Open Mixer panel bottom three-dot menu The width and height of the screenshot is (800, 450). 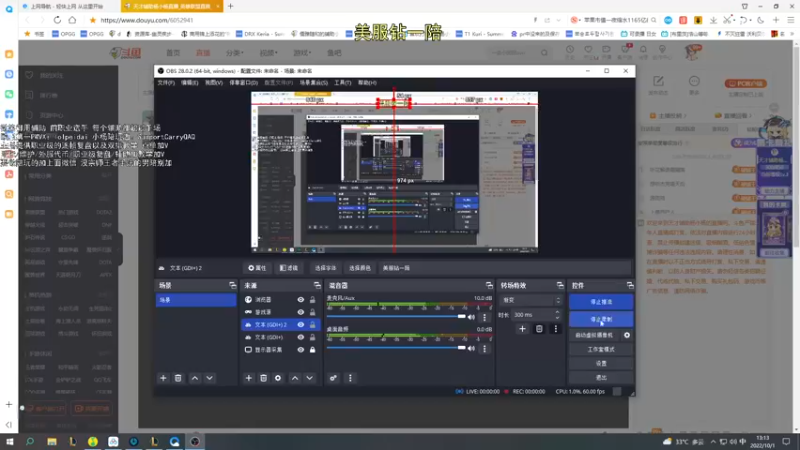tap(350, 378)
